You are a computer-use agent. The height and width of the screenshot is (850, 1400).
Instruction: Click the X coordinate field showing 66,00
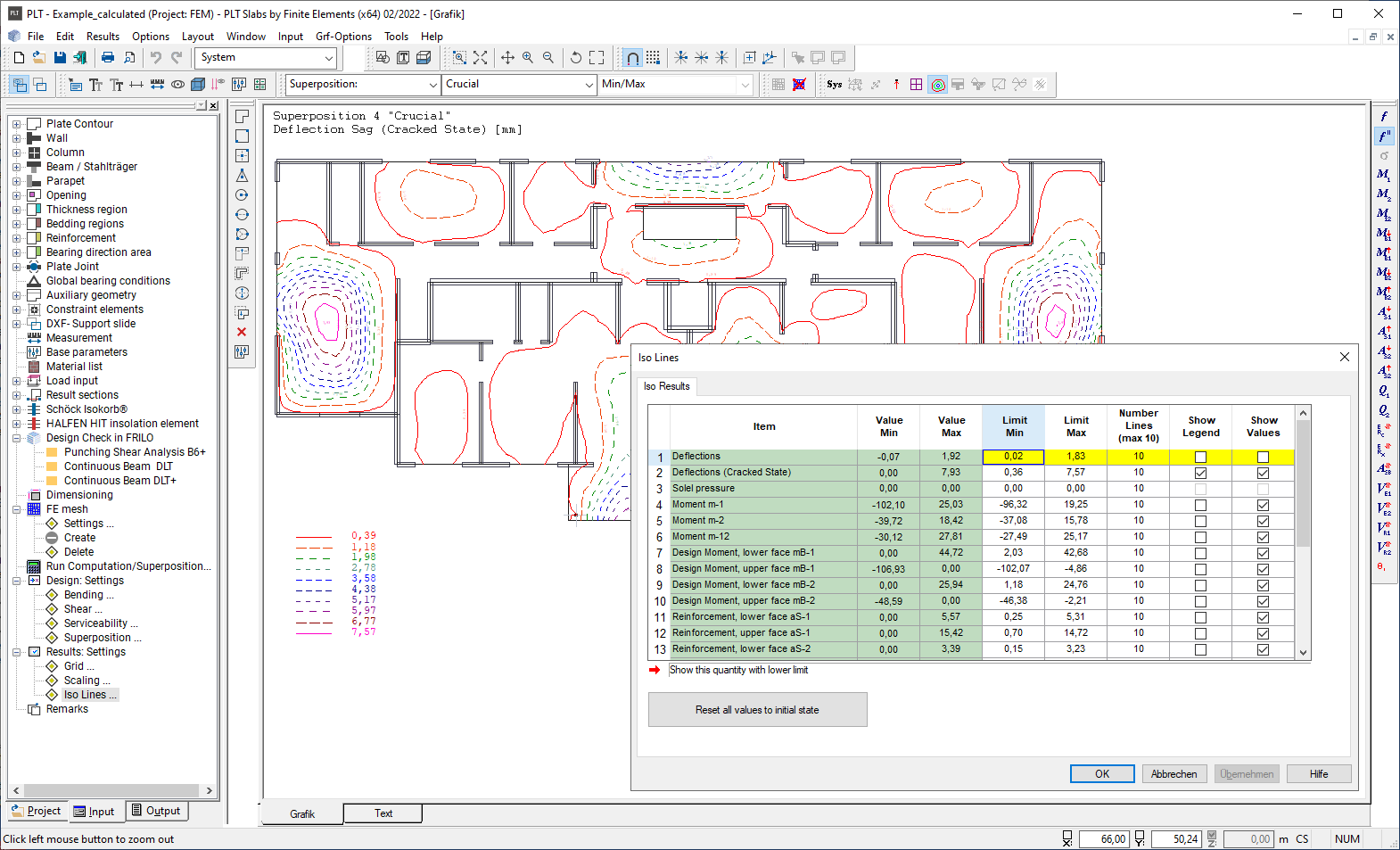point(1104,839)
